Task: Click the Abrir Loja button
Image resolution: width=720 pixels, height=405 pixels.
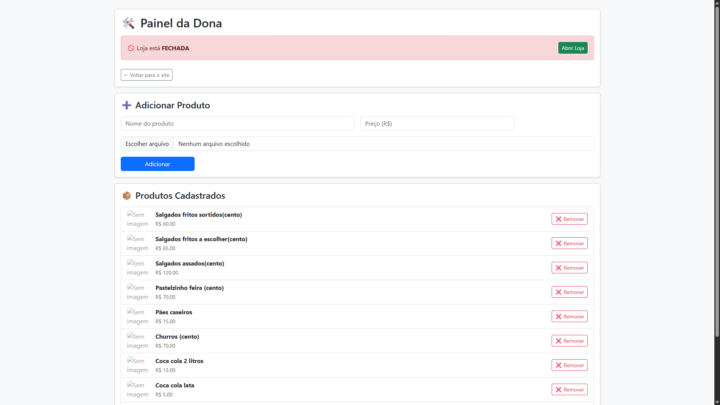Action: (573, 48)
